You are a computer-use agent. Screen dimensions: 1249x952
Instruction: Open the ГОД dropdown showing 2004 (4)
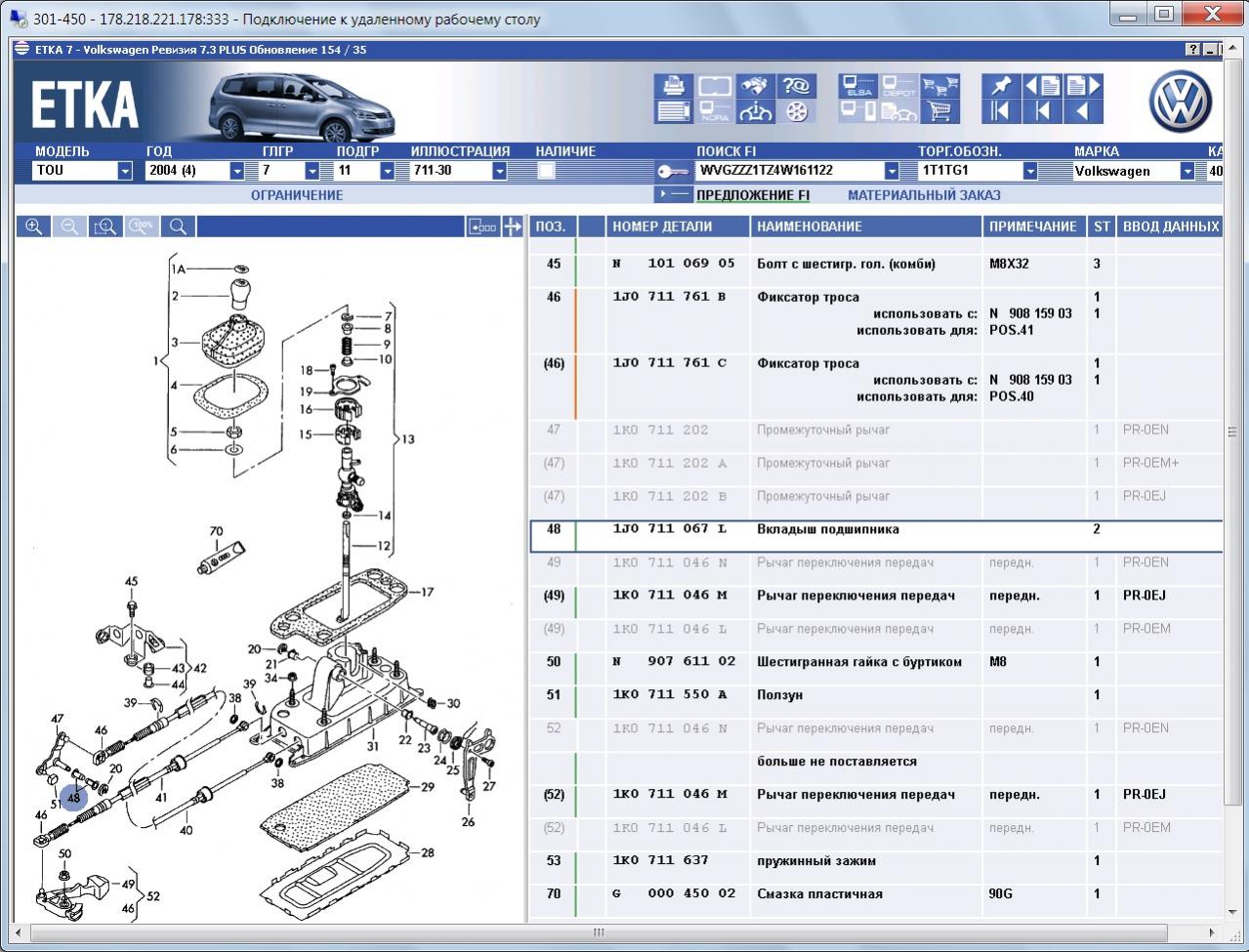(x=236, y=171)
